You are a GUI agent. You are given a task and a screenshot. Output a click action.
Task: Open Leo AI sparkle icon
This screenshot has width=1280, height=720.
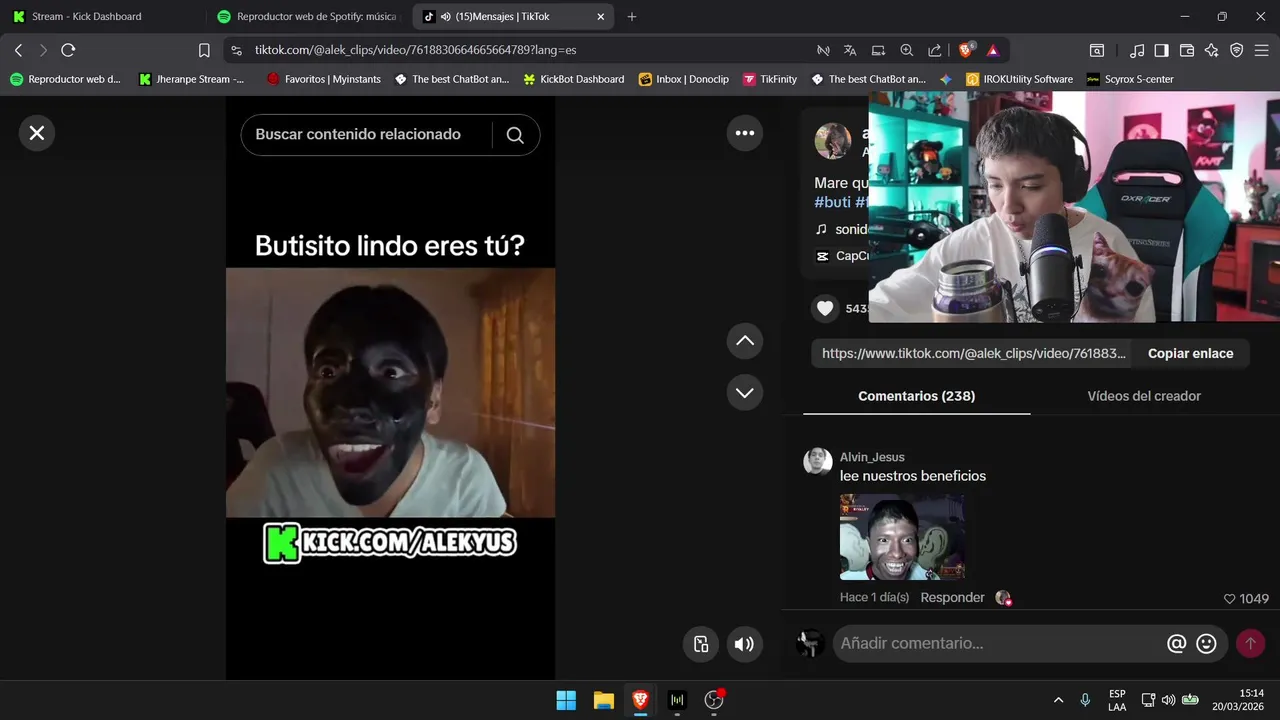pyautogui.click(x=1212, y=50)
